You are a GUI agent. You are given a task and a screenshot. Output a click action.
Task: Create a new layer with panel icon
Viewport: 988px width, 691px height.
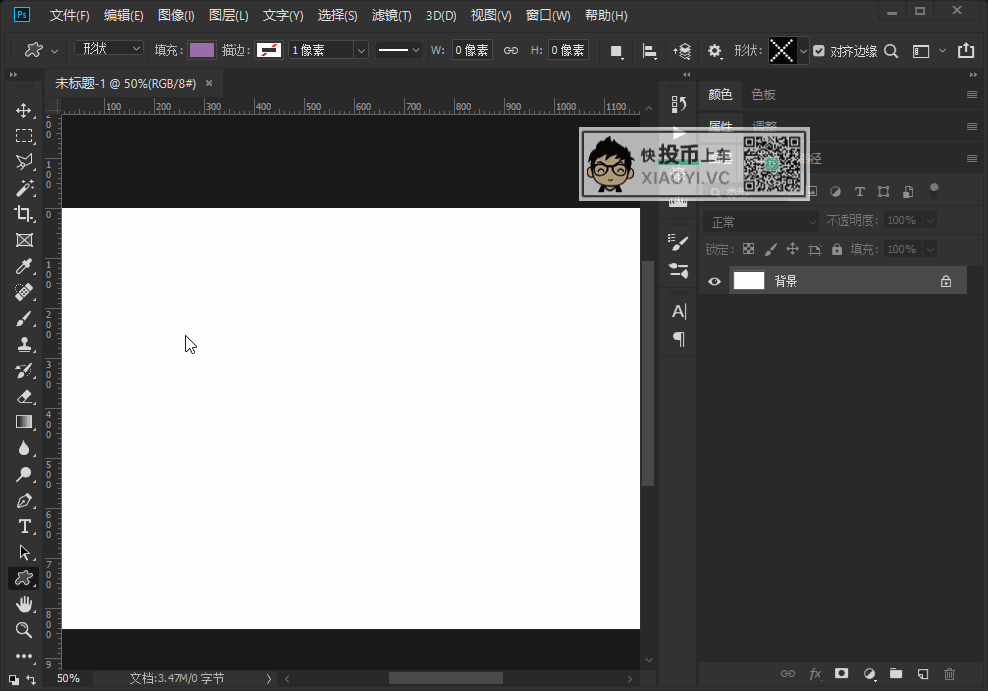tap(923, 674)
